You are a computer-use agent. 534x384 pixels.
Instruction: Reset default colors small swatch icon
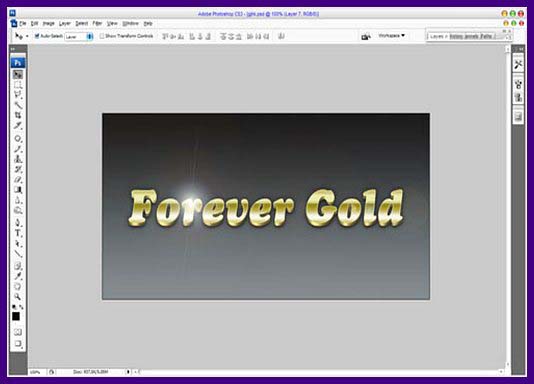(14, 307)
